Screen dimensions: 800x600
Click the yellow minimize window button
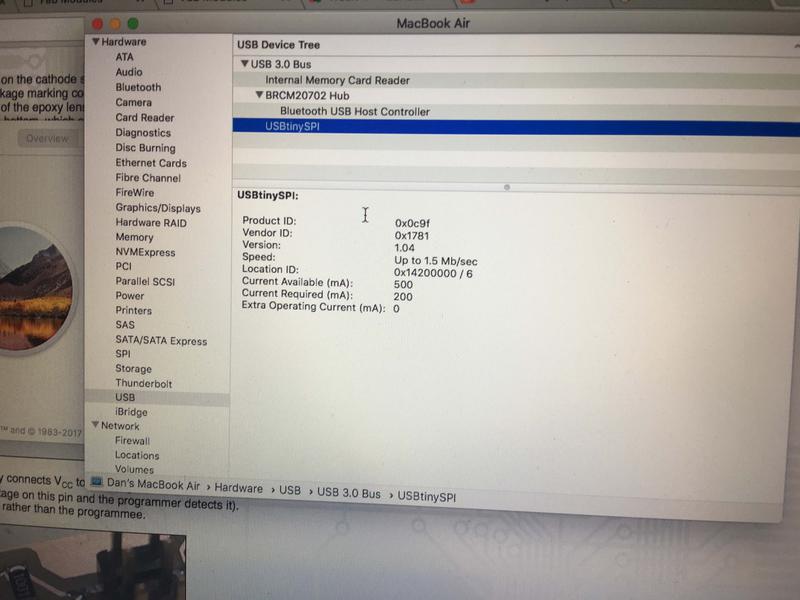tap(115, 23)
